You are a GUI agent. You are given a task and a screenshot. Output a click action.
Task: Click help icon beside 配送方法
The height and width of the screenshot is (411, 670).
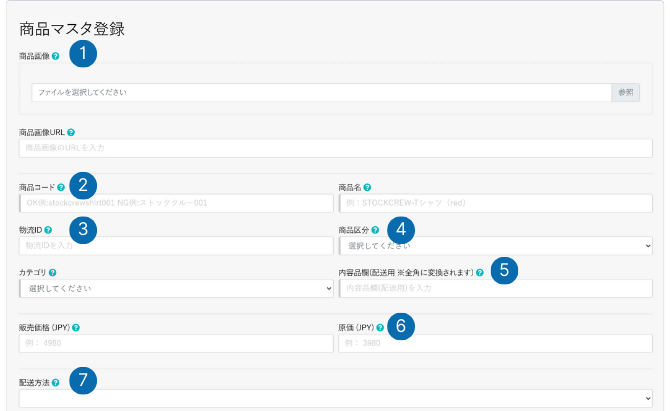[x=56, y=382]
